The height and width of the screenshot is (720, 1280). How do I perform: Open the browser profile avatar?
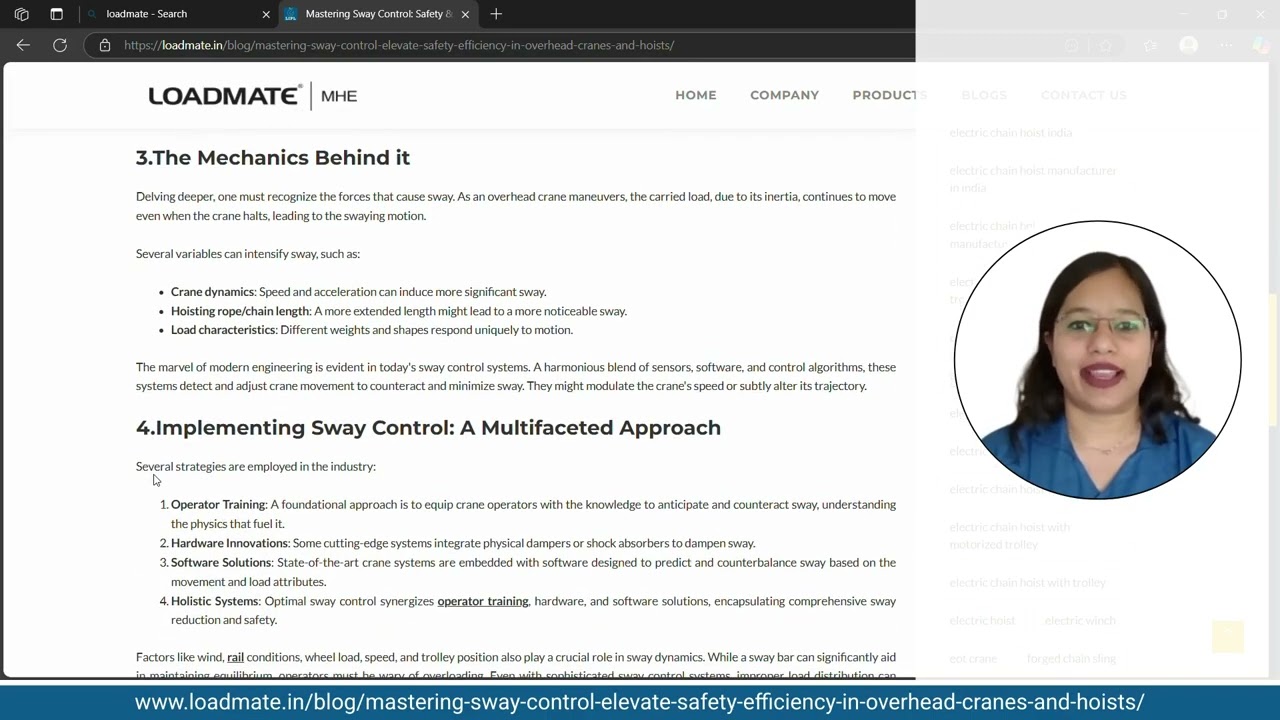(x=1188, y=45)
